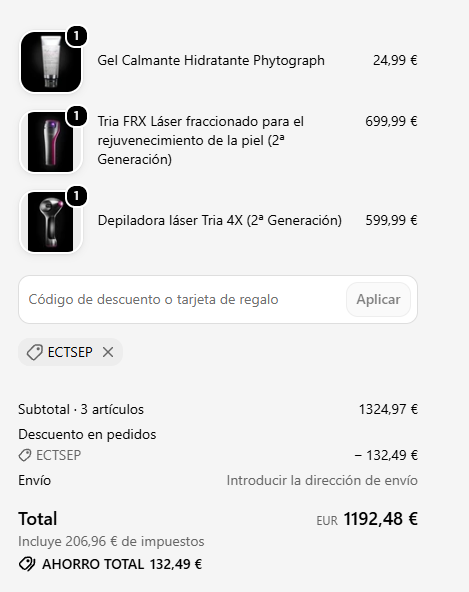Click quantity badge on Tria FRX Láser
The width and height of the screenshot is (469, 592).
tap(77, 116)
